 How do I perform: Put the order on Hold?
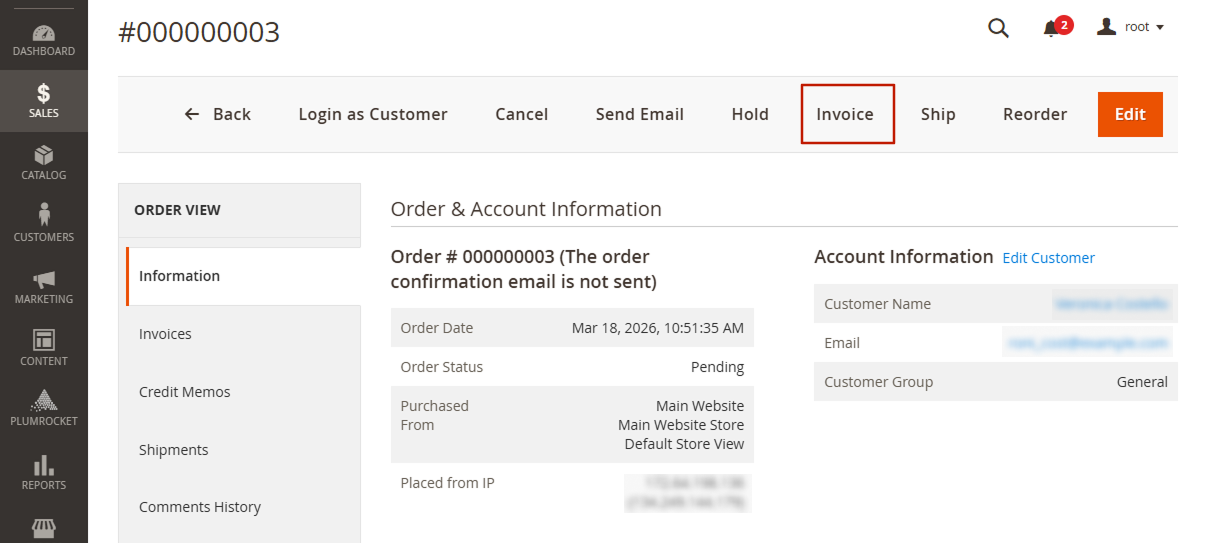(x=750, y=114)
